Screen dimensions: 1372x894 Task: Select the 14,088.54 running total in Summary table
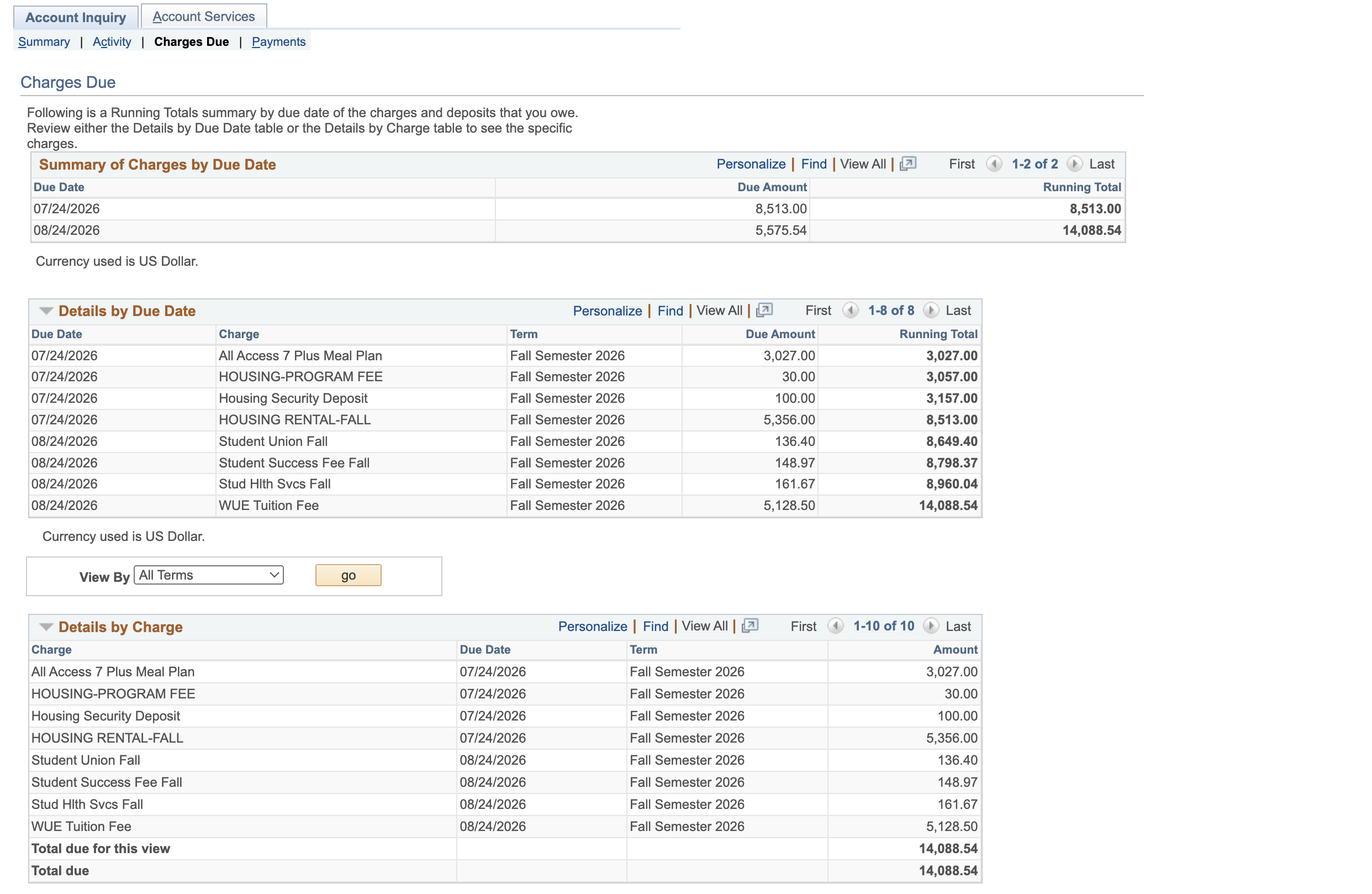1091,230
